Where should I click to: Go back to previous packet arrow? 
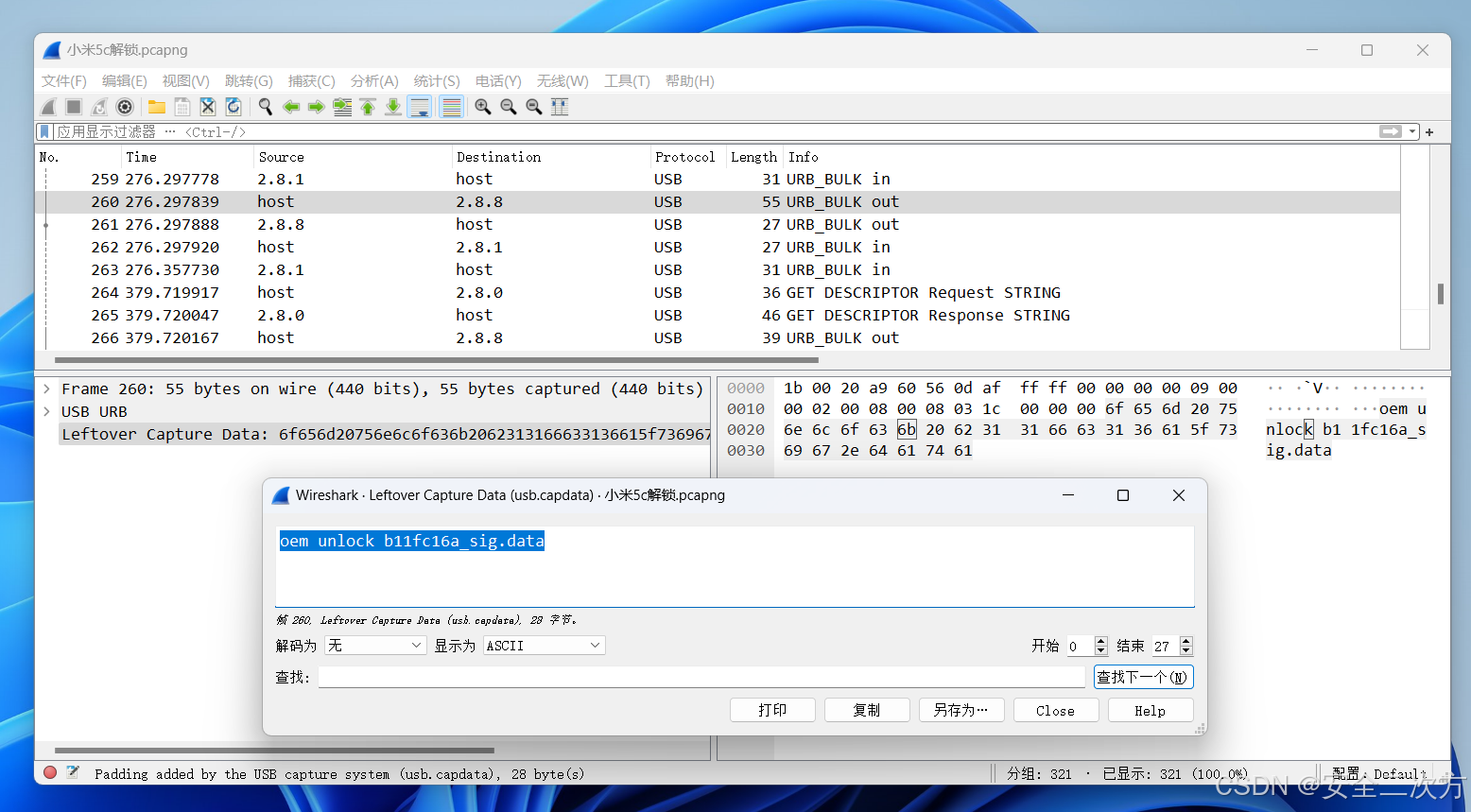click(x=291, y=107)
